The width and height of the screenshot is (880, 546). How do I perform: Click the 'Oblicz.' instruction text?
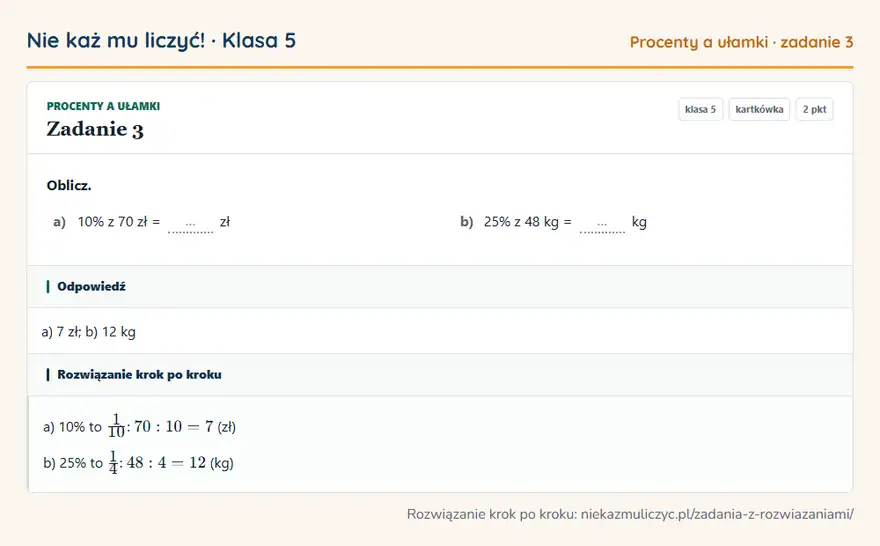[69, 186]
